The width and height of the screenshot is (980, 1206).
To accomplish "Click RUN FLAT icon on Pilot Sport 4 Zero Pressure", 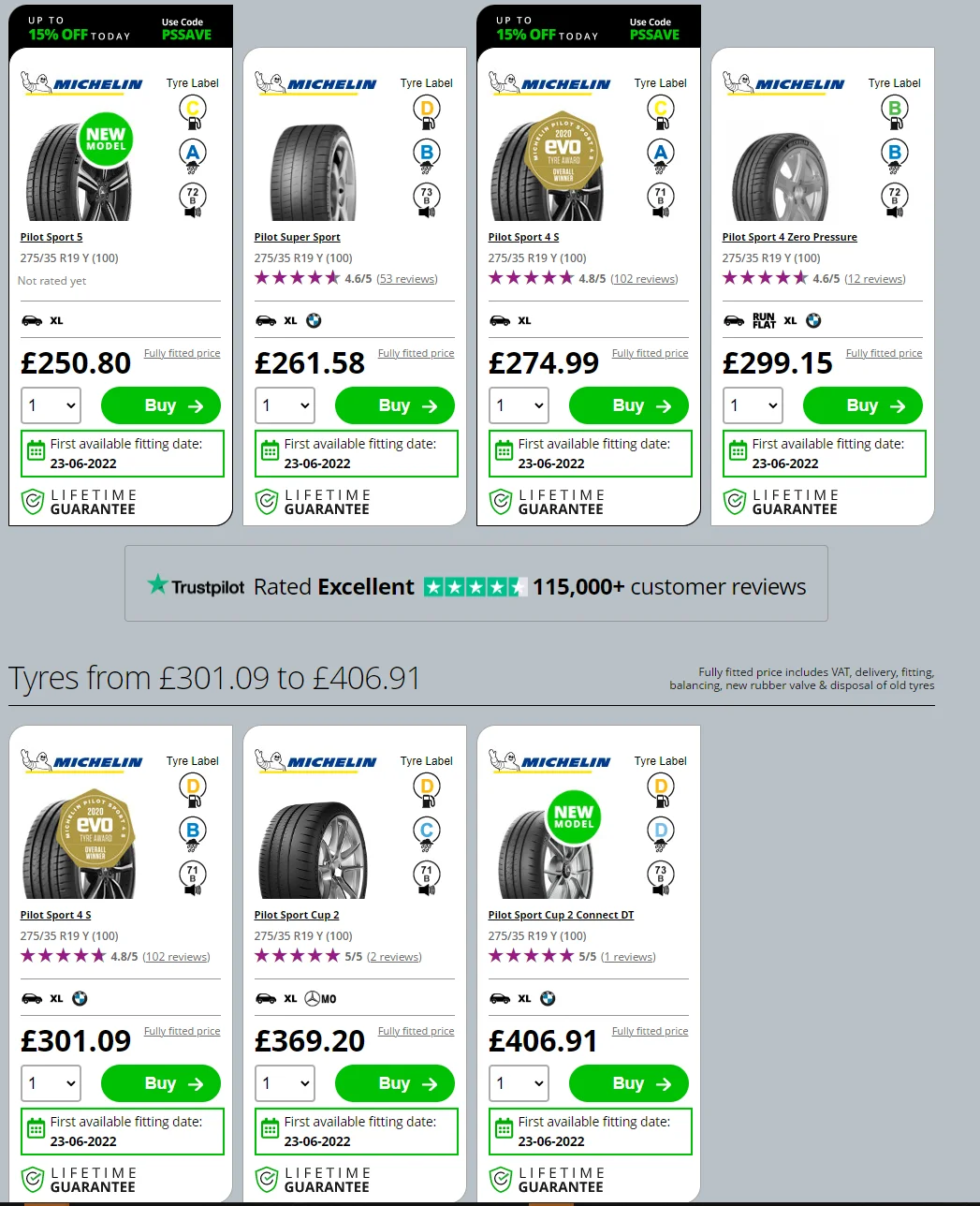I will (764, 320).
